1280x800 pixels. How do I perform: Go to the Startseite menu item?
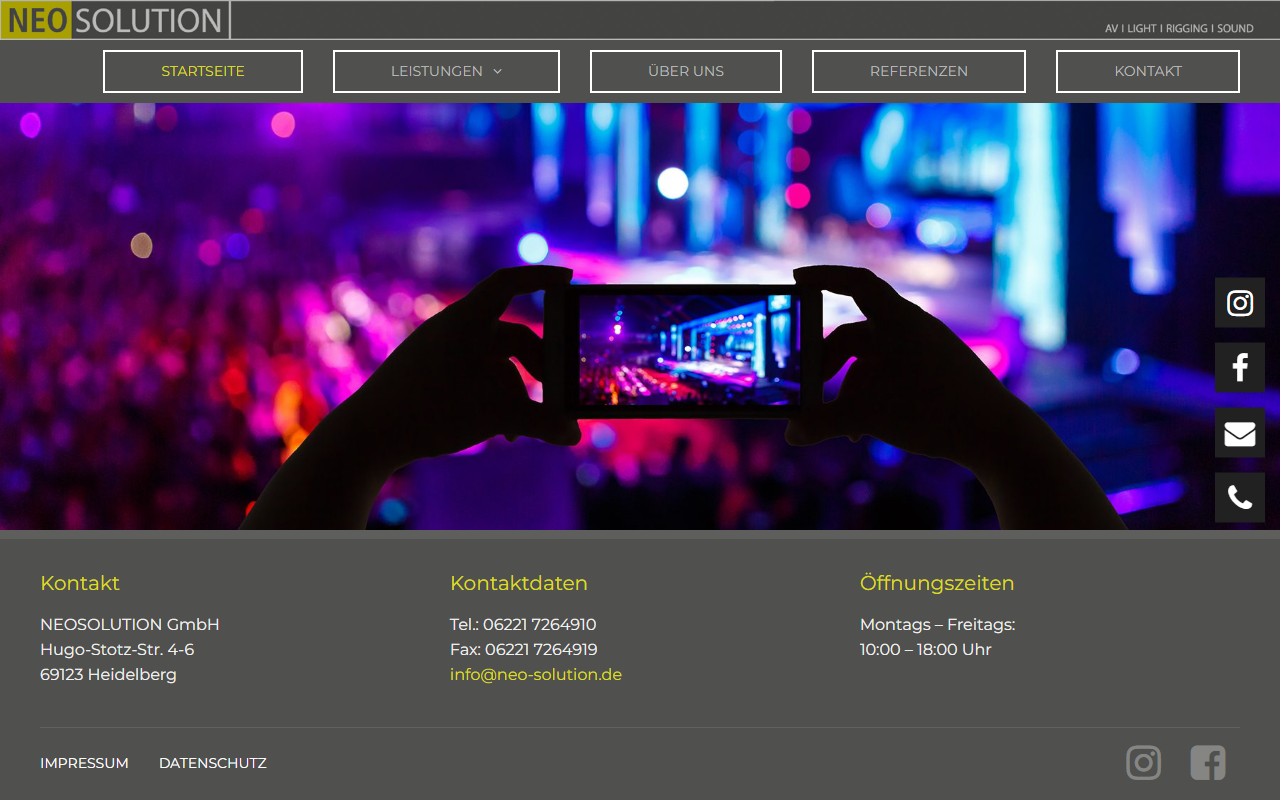click(203, 71)
